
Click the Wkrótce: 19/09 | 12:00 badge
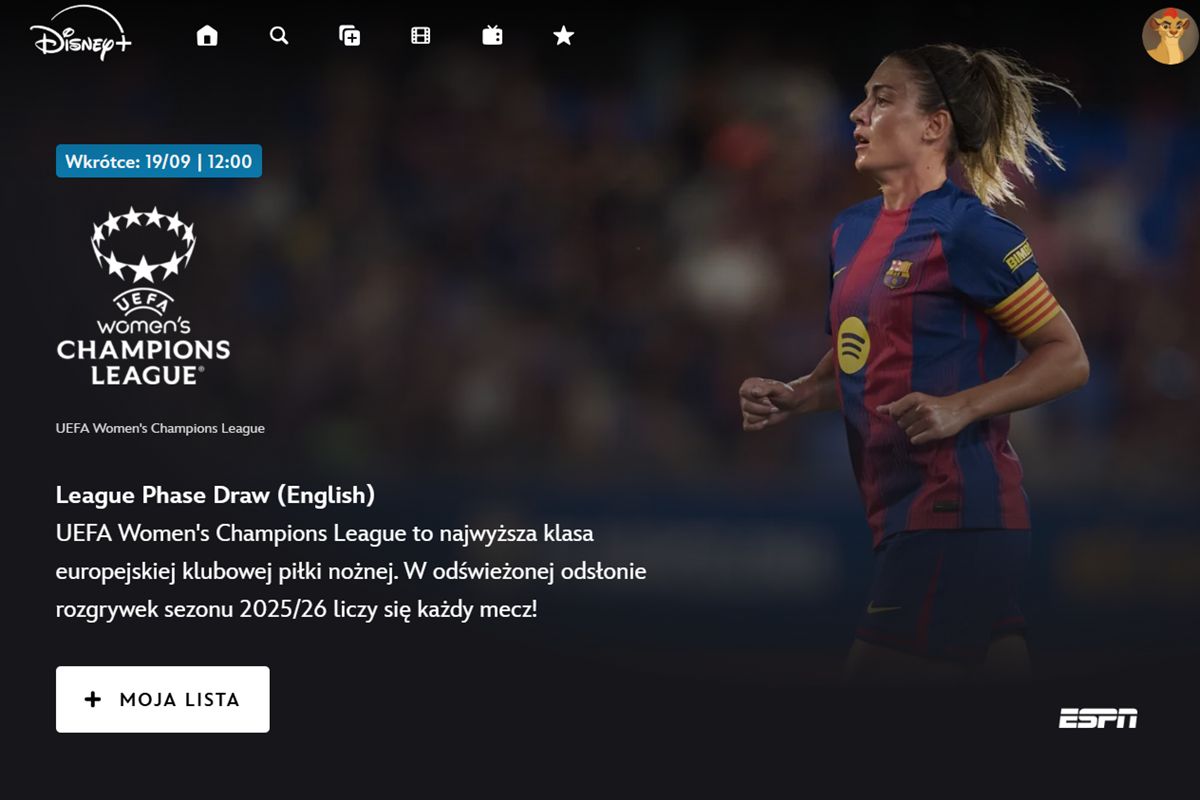click(x=159, y=161)
